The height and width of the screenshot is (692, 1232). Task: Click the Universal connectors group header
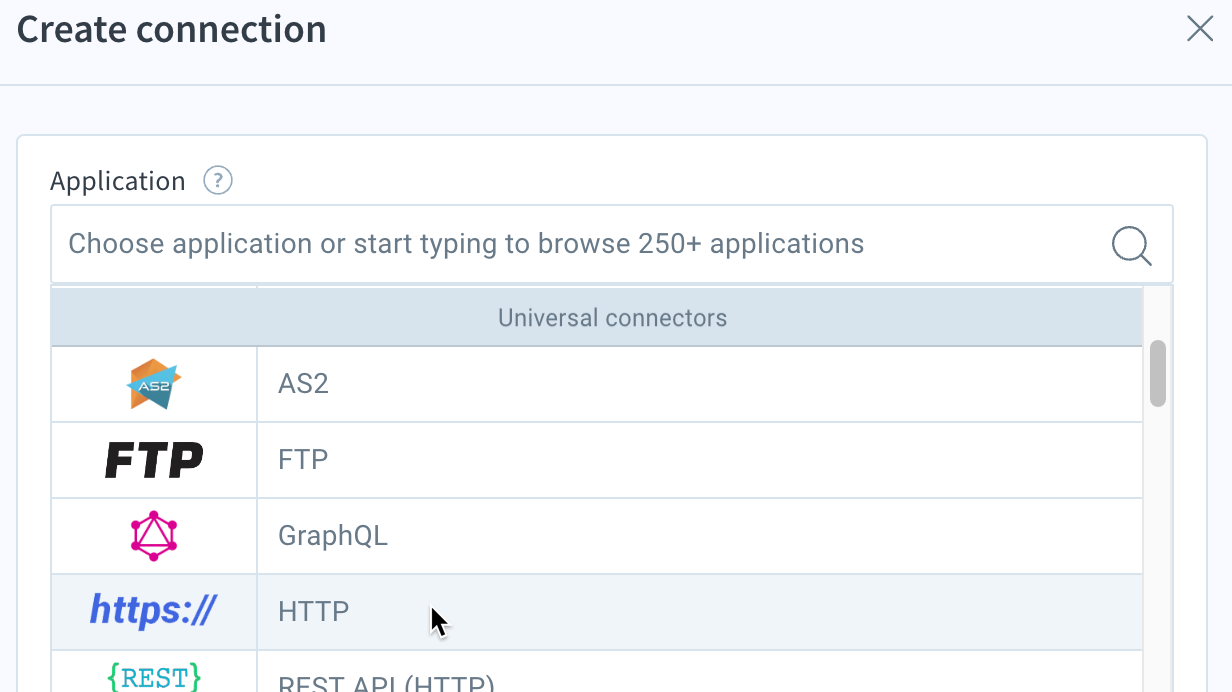612,318
